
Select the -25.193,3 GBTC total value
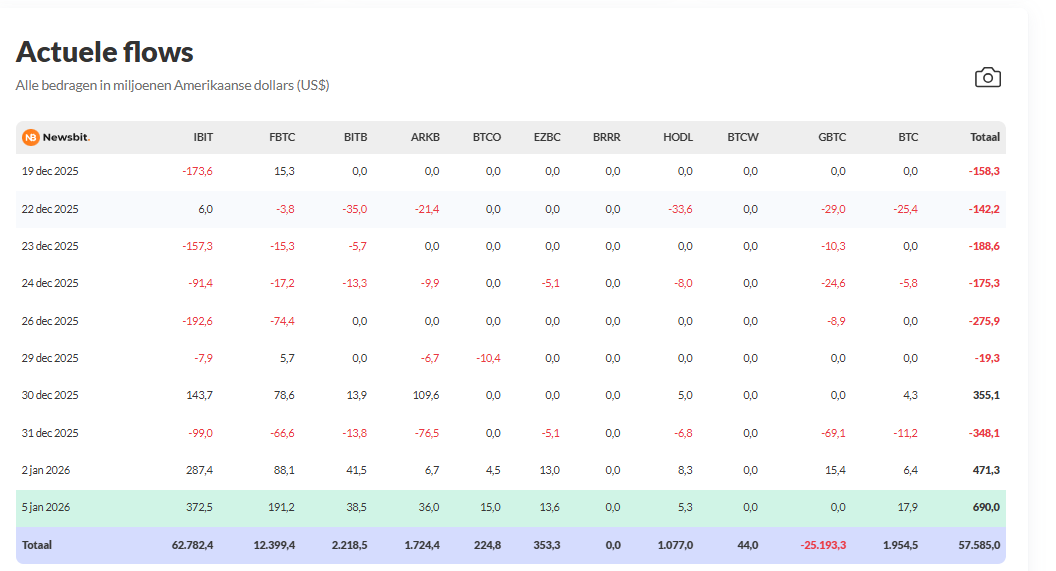click(823, 545)
